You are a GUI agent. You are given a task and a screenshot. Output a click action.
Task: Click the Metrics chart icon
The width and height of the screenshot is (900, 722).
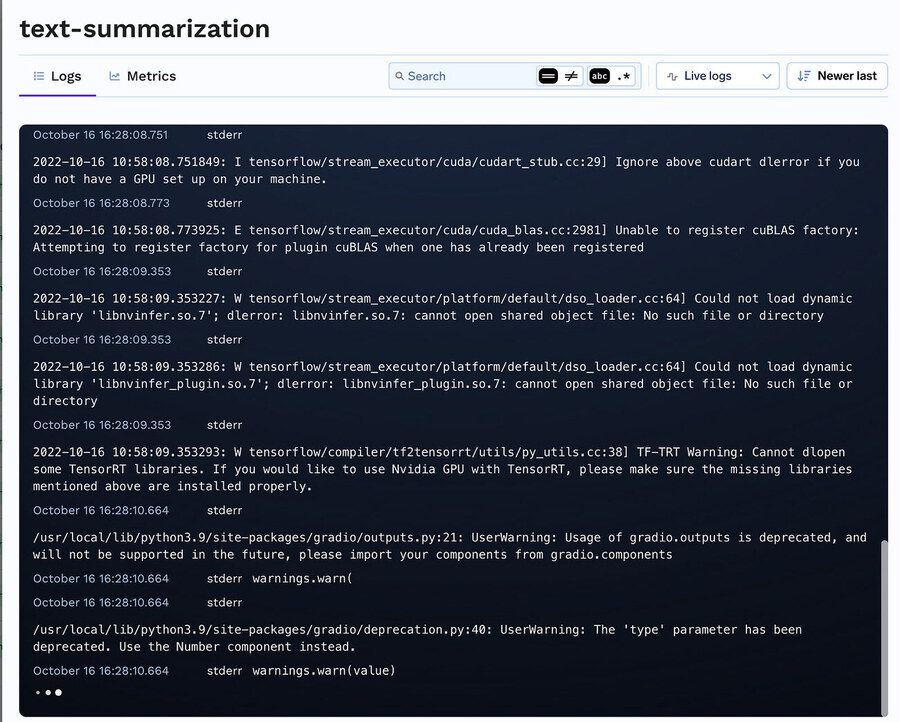tap(115, 76)
